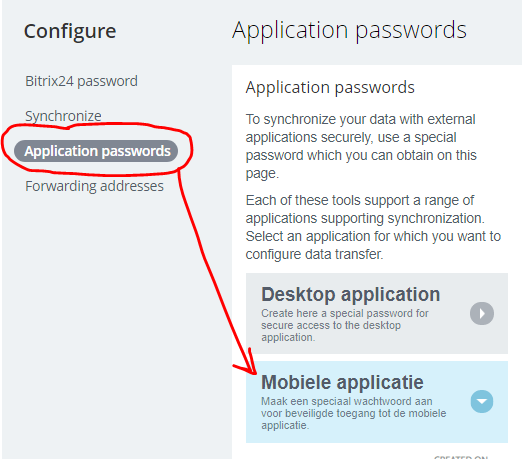Click the light blue Mobiele applicatie card background
Screen dimensions: 522x459
coord(377,402)
